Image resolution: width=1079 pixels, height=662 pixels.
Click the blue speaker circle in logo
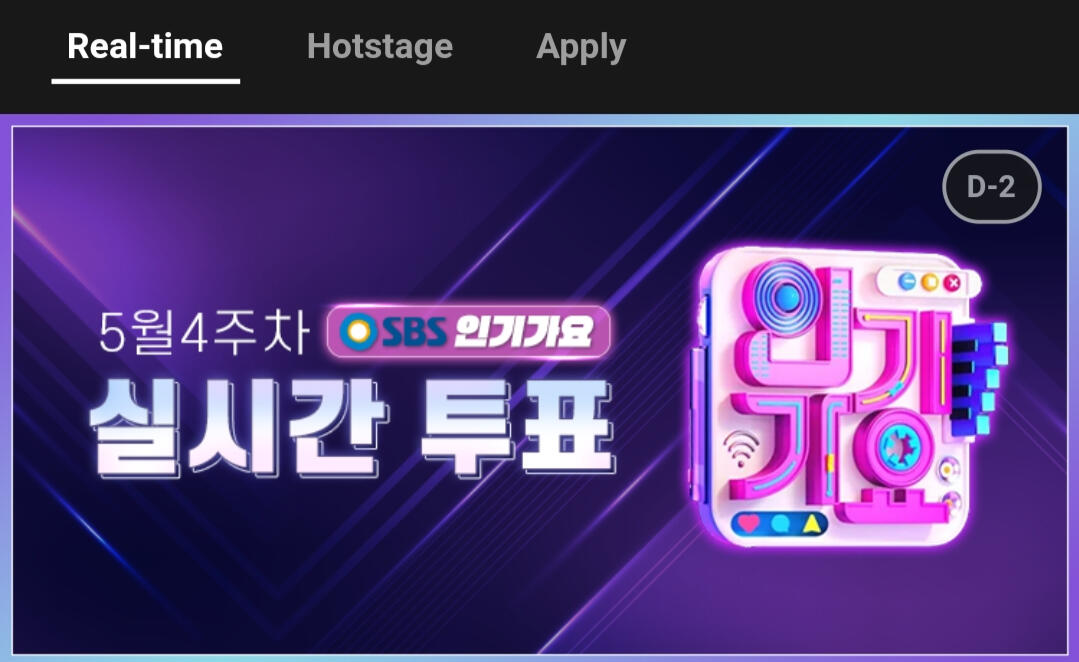tap(787, 297)
